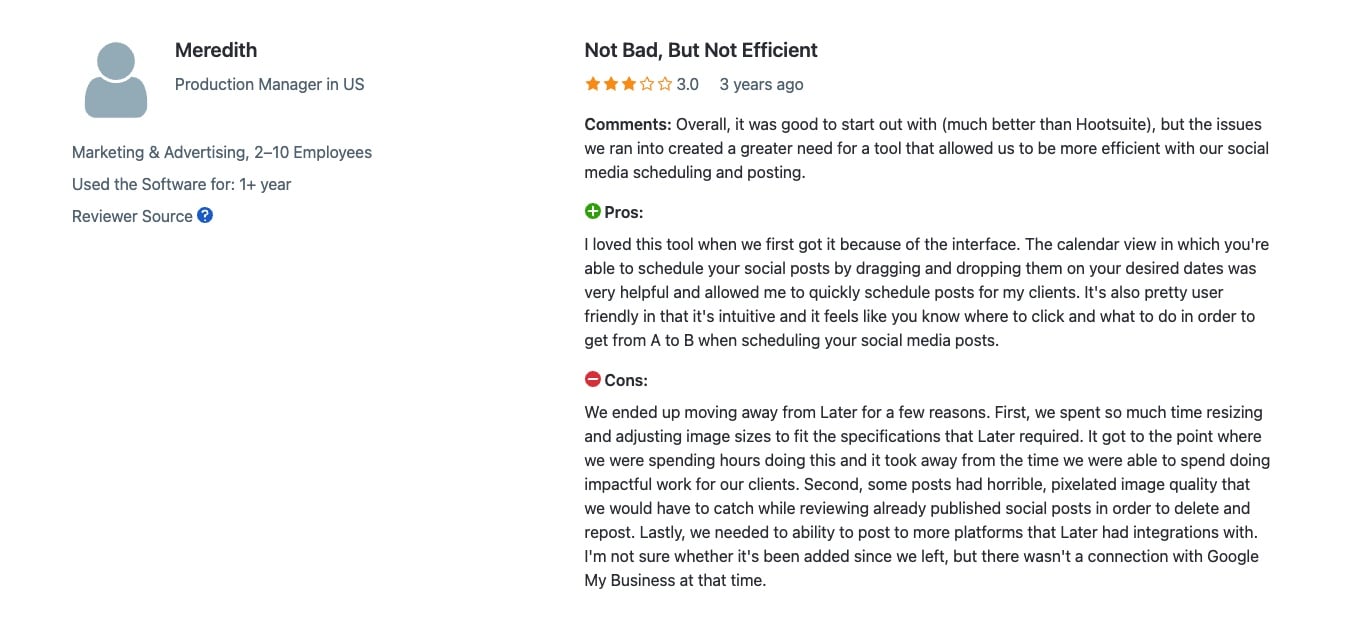The height and width of the screenshot is (624, 1350).
Task: Click the review title 'Not Bad, But Not Efficient'
Action: pyautogui.click(x=701, y=50)
